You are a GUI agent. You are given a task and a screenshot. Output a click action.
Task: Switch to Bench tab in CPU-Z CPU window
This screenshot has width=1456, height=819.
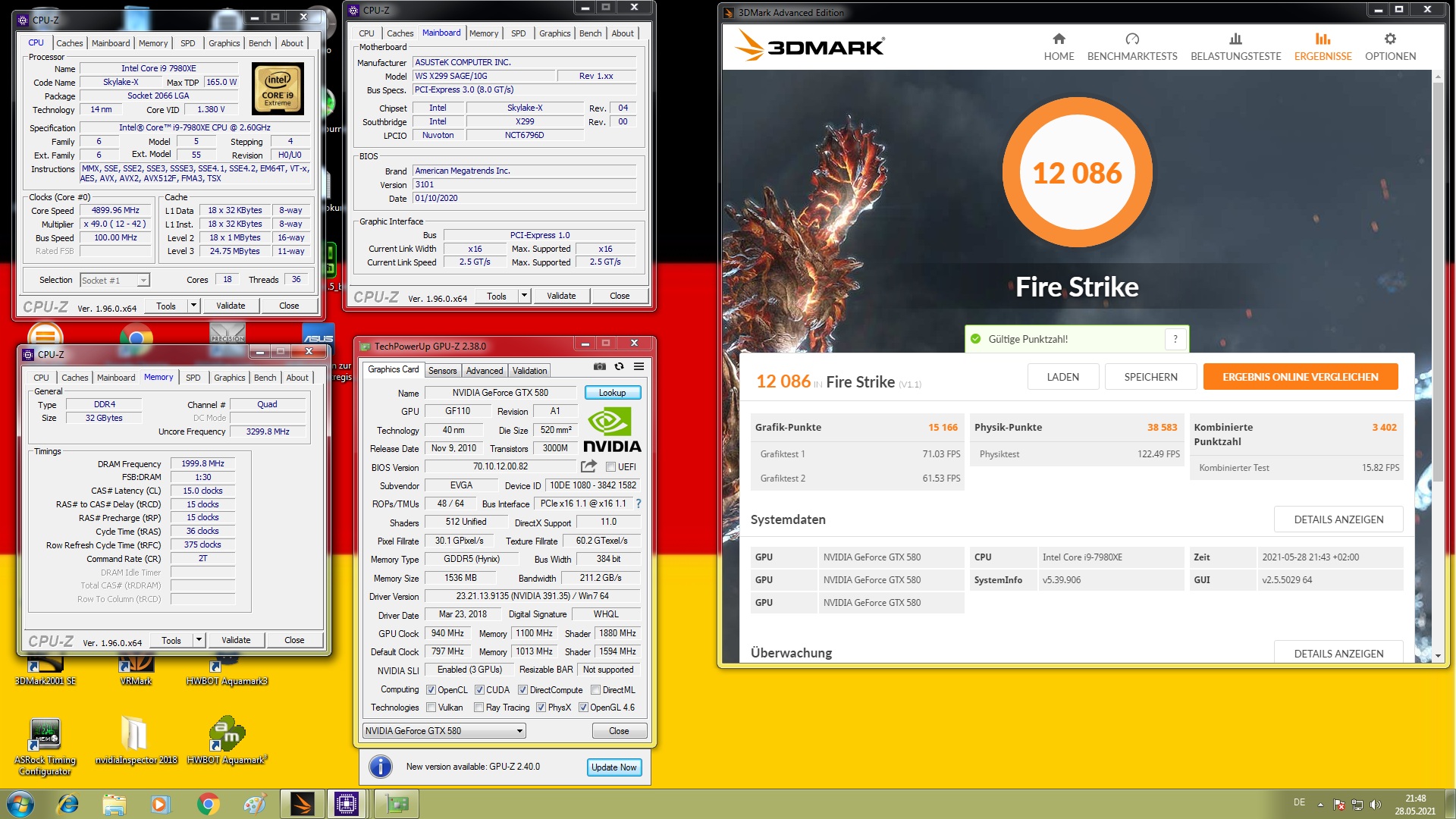tap(259, 43)
